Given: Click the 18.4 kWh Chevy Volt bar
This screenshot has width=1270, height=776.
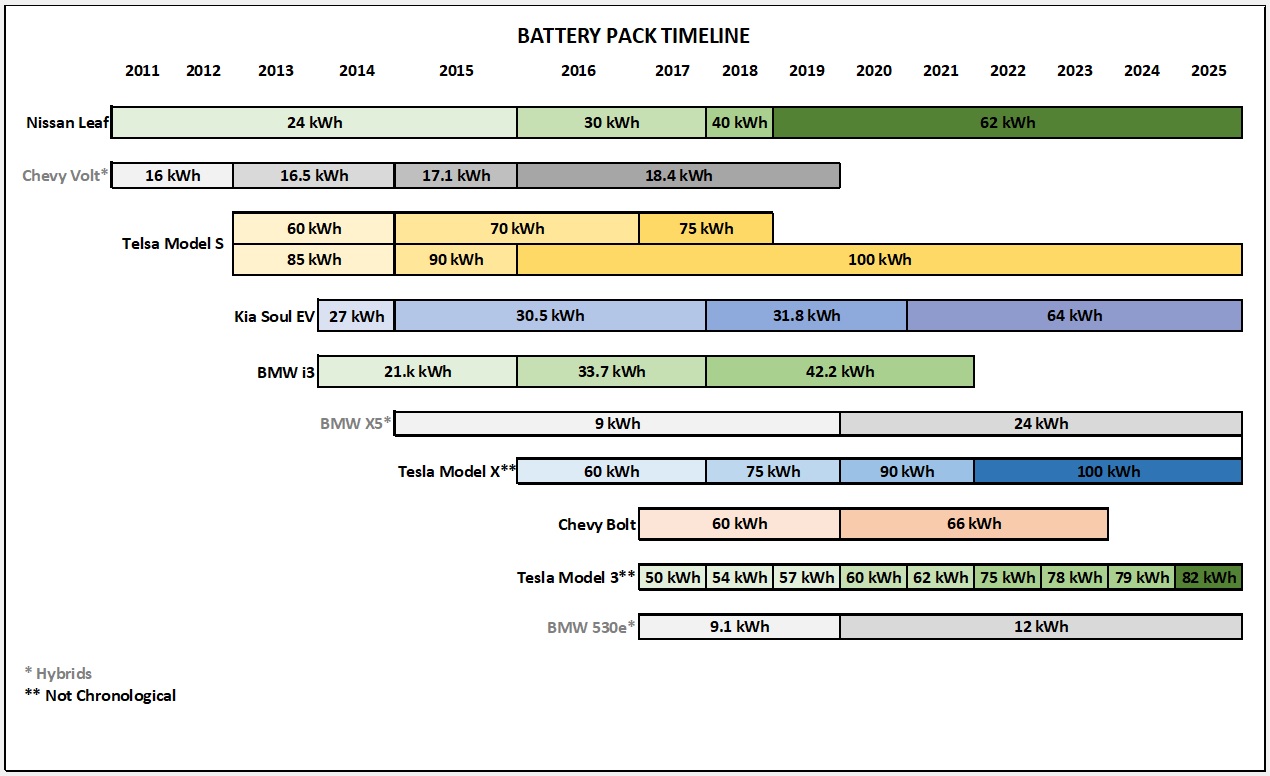Looking at the screenshot, I should point(678,175).
